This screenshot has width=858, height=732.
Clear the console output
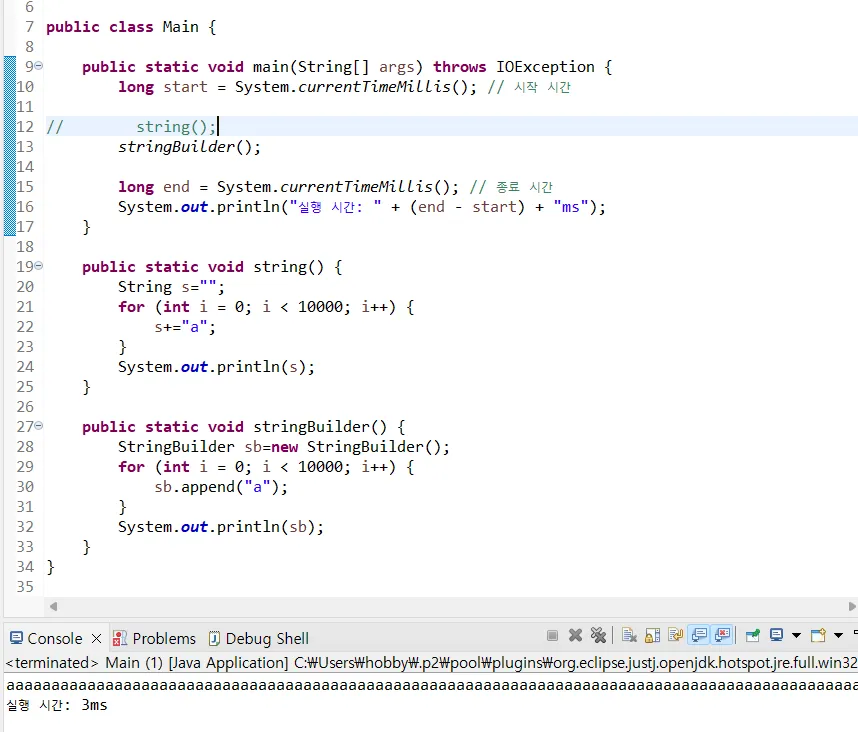click(x=629, y=635)
